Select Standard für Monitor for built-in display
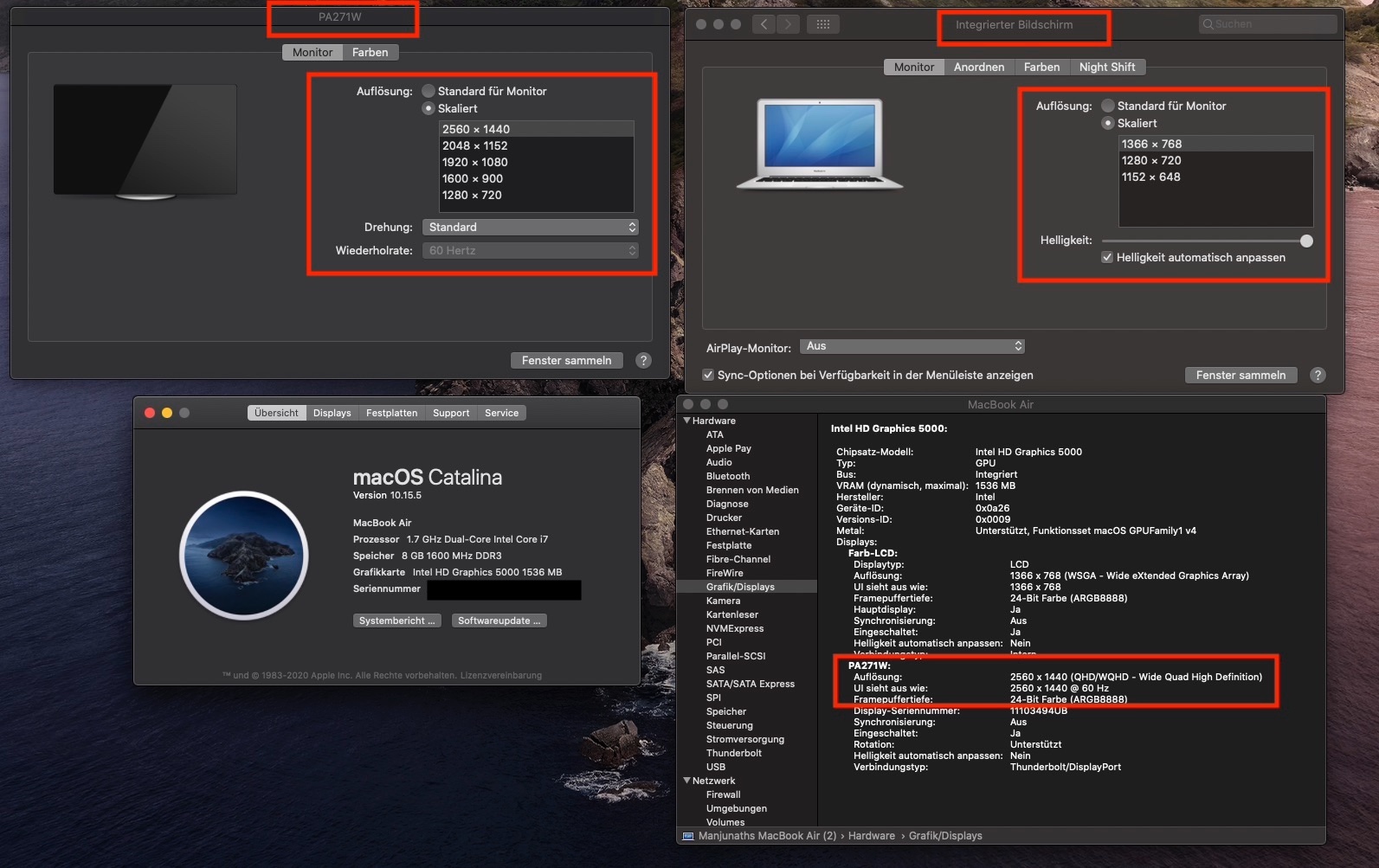Image resolution: width=1379 pixels, height=868 pixels. (x=1108, y=106)
